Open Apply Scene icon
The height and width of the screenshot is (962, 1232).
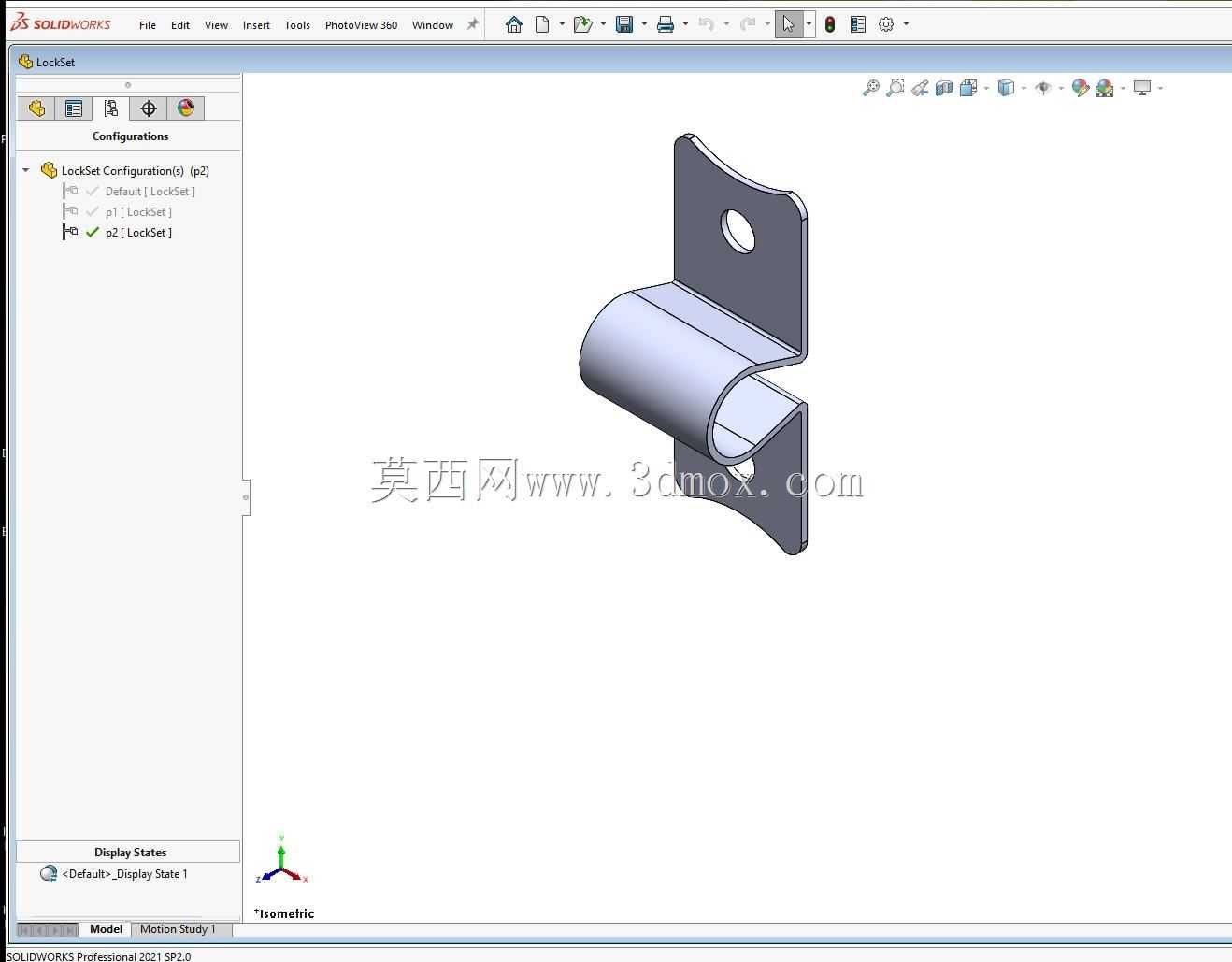(x=1105, y=88)
